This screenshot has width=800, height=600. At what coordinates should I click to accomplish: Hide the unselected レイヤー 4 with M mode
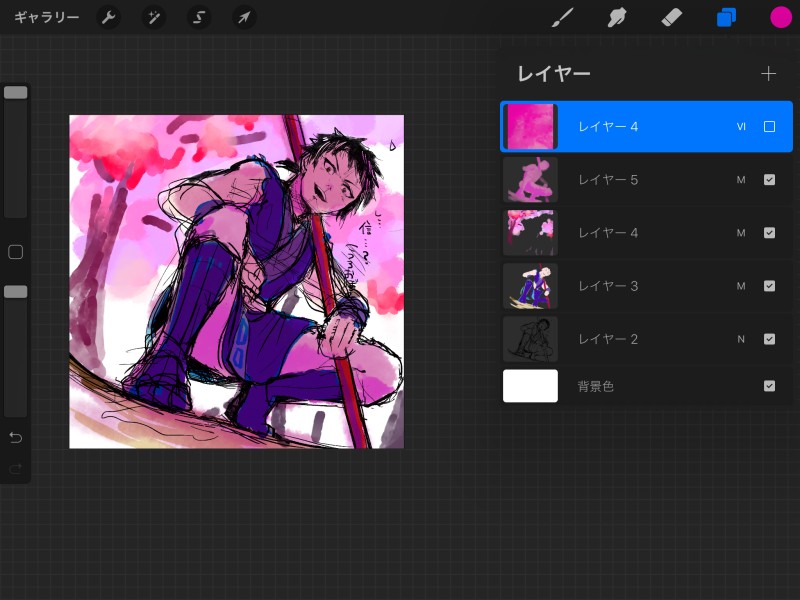pos(769,233)
